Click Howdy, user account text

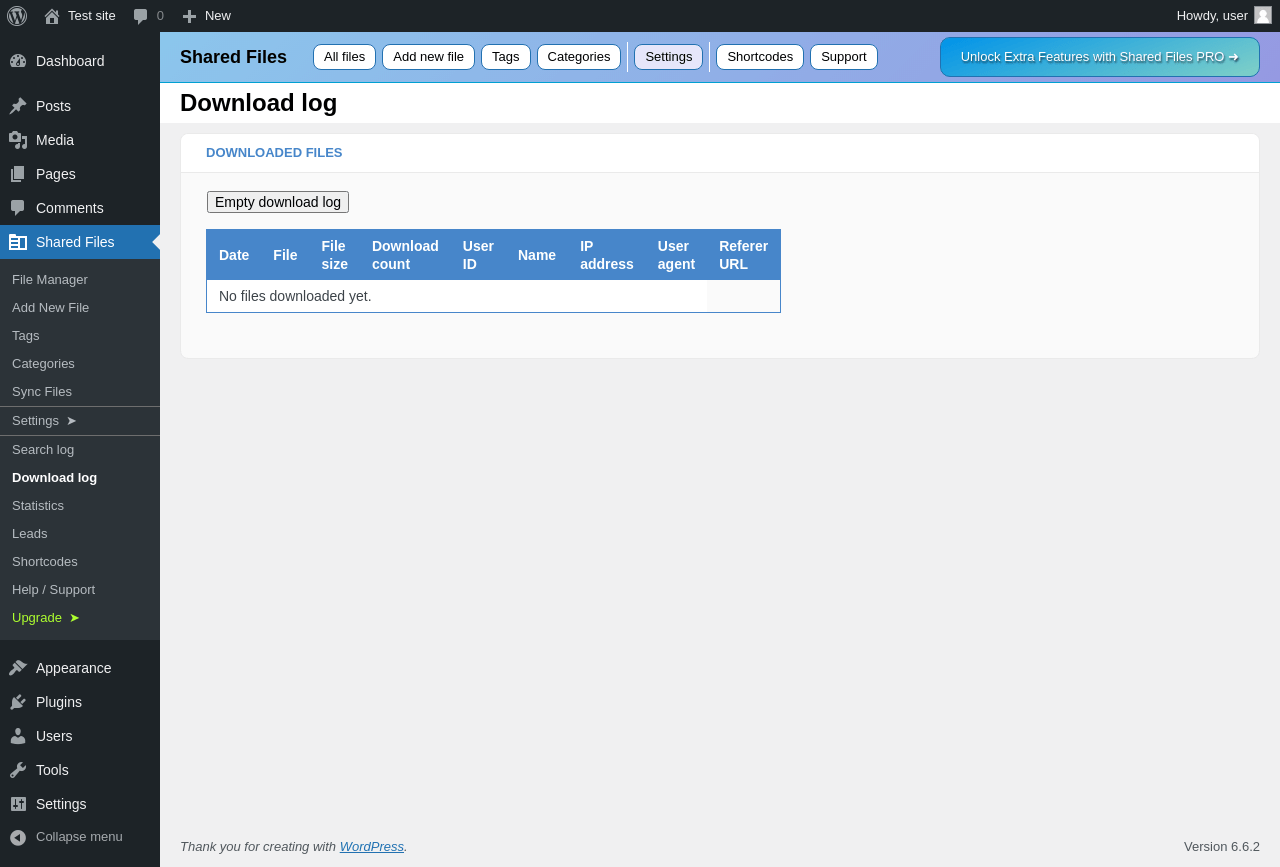coord(1212,16)
